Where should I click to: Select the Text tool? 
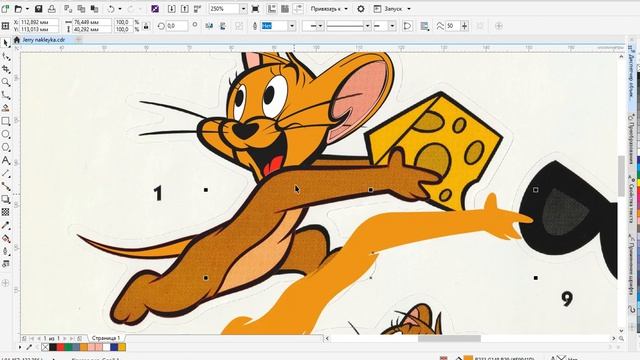pos(6,160)
